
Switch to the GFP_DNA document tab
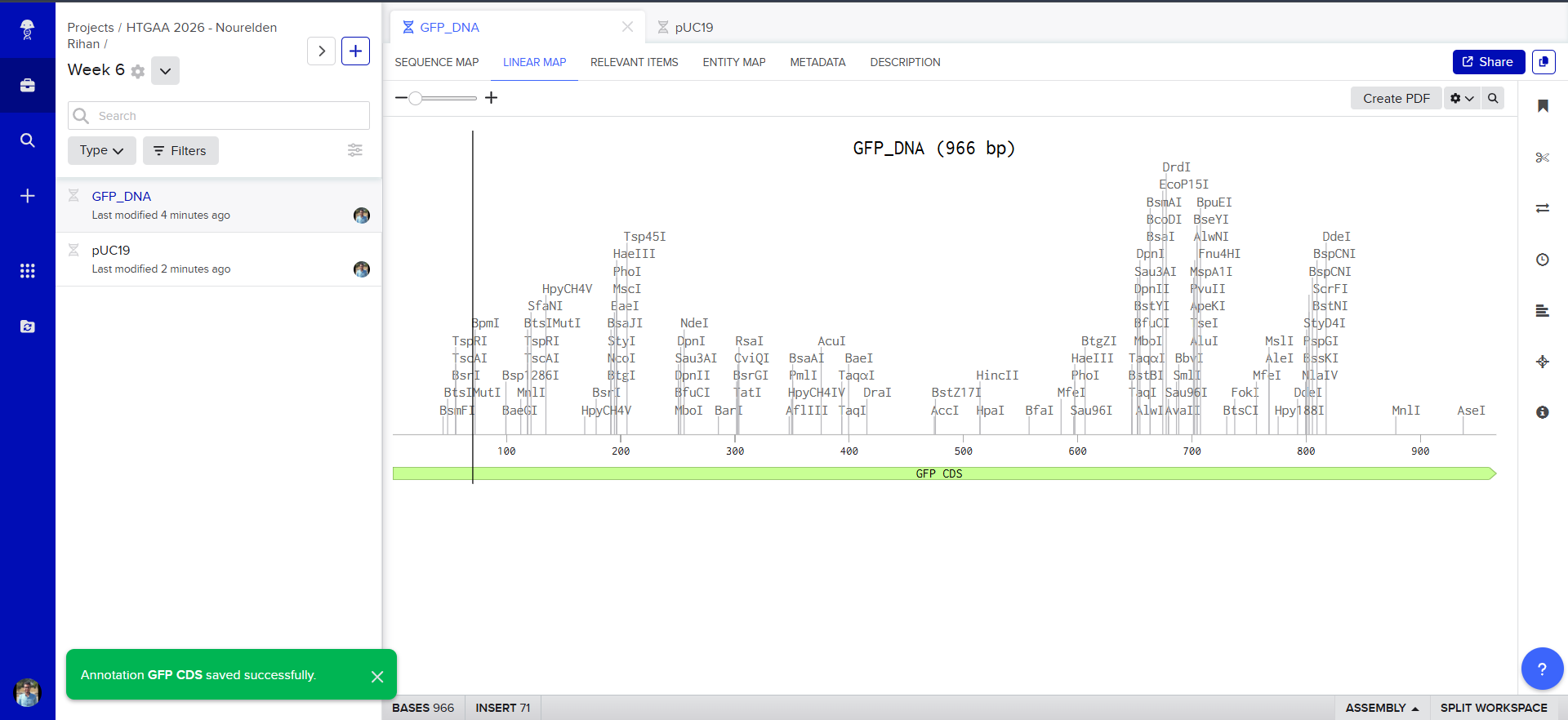tap(449, 27)
